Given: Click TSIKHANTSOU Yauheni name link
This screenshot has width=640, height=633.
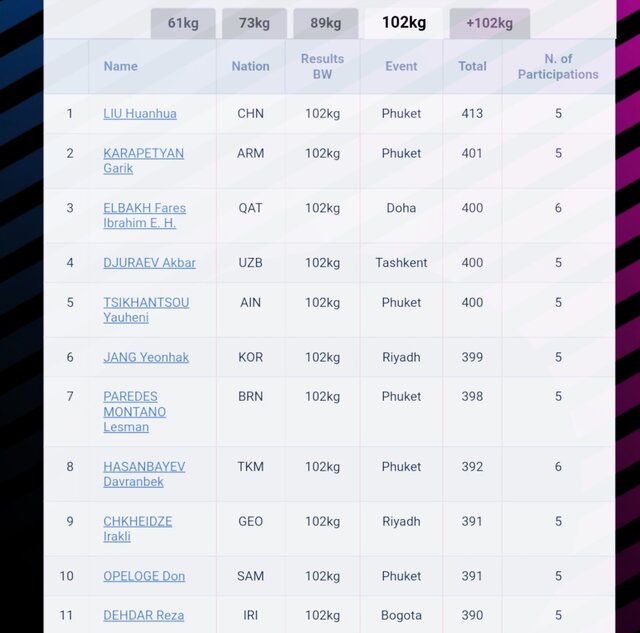Looking at the screenshot, I should [145, 309].
